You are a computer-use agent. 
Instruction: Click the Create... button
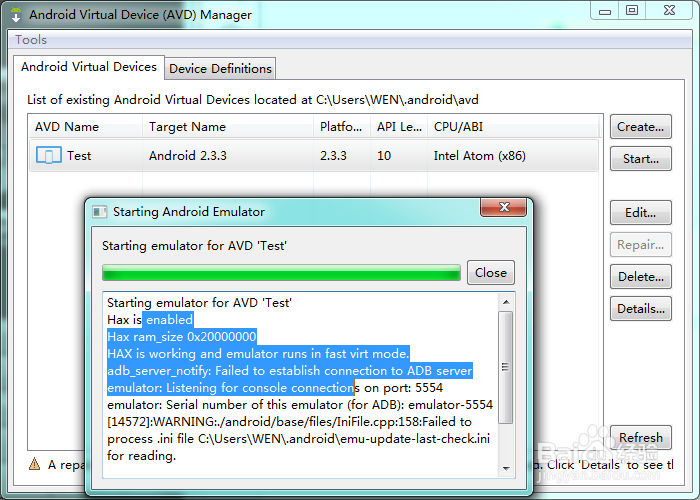coord(641,127)
